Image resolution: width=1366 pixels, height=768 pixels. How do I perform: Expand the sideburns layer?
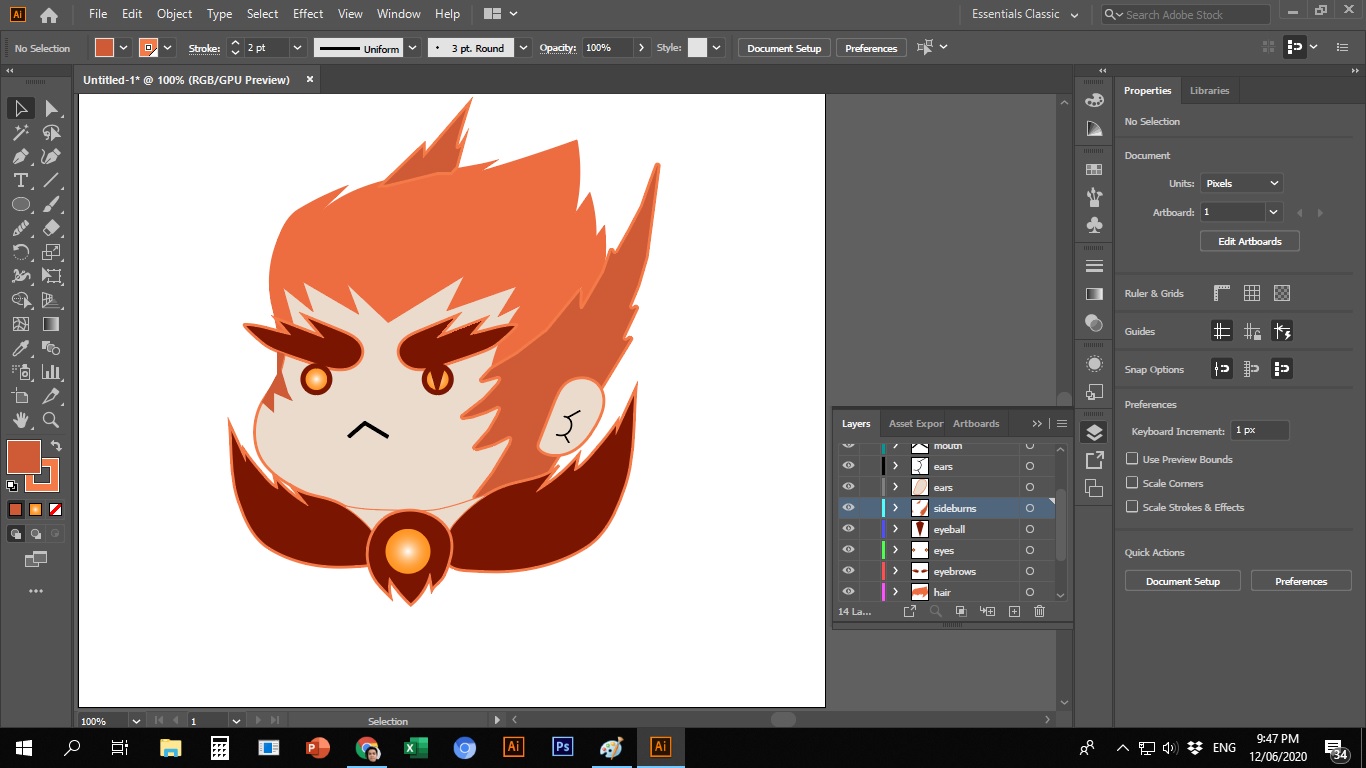click(896, 508)
